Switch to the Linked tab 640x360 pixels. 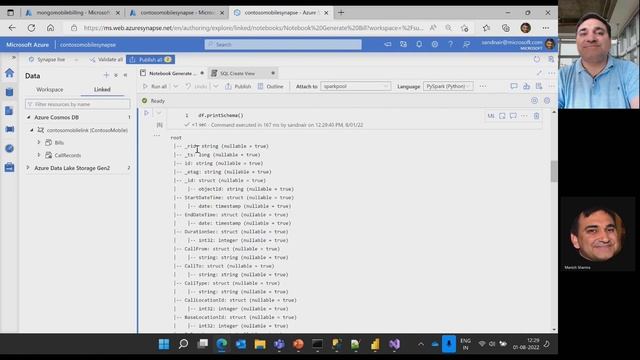102,89
